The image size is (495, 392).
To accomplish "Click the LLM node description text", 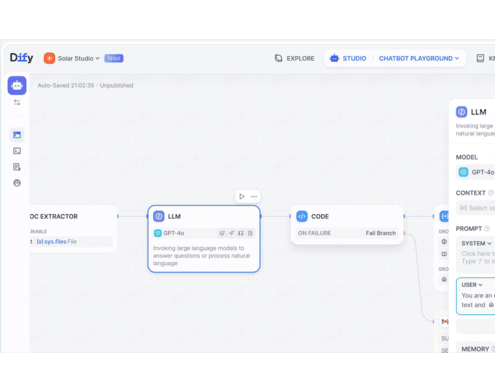I will 201,256.
